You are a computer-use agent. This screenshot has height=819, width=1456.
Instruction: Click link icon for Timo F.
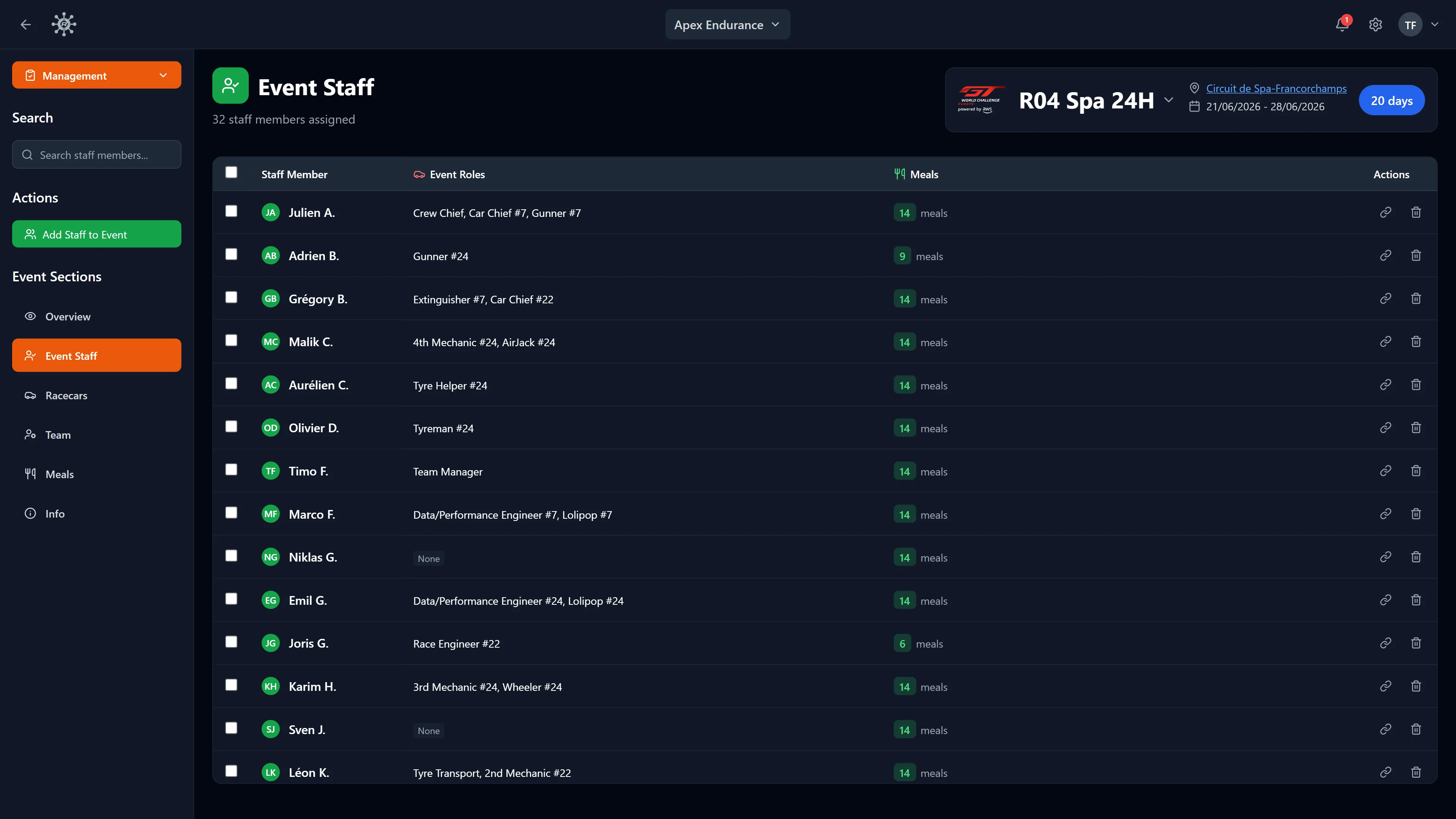1385,471
